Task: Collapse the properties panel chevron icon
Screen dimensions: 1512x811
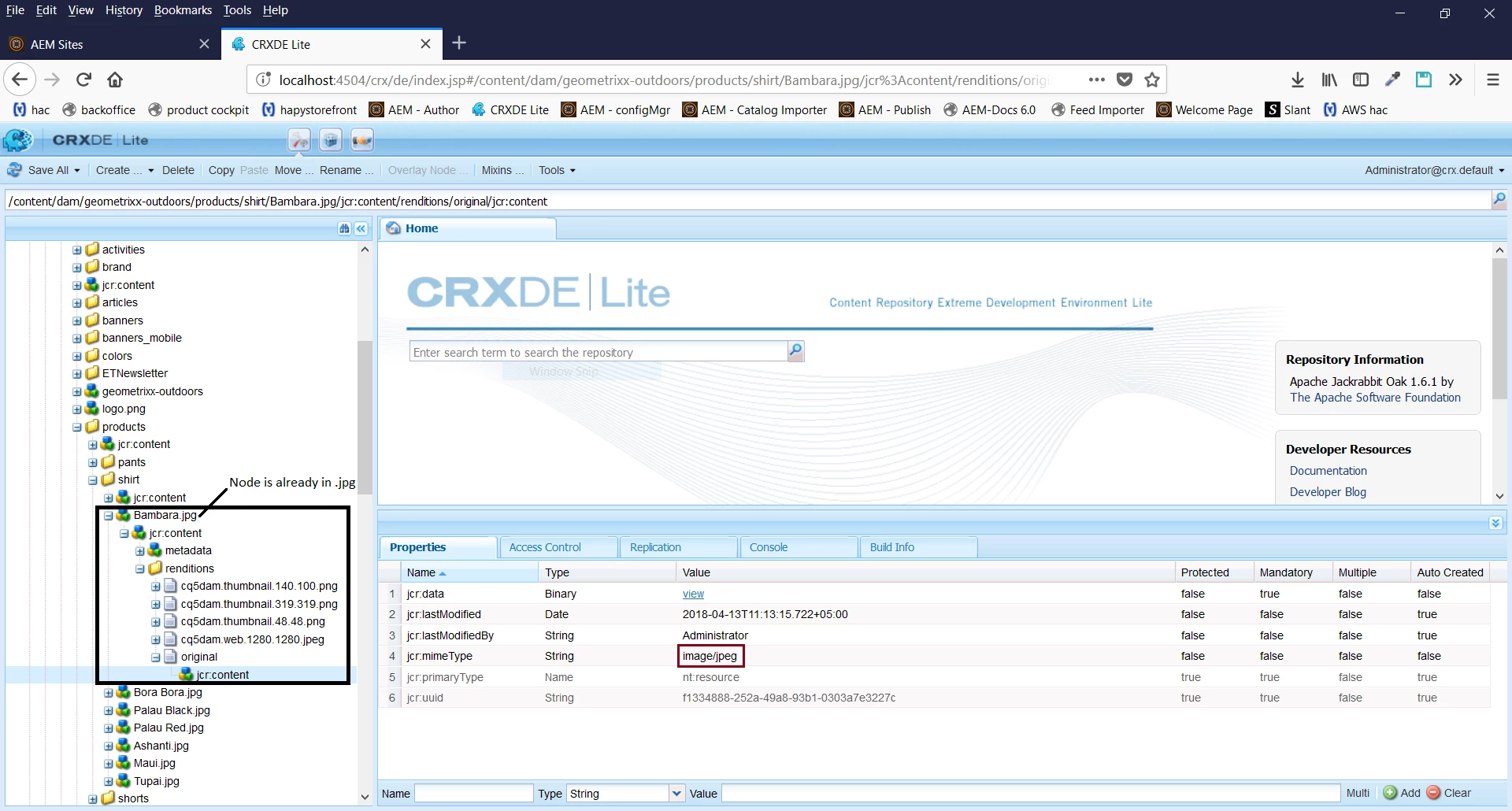Action: click(1495, 523)
